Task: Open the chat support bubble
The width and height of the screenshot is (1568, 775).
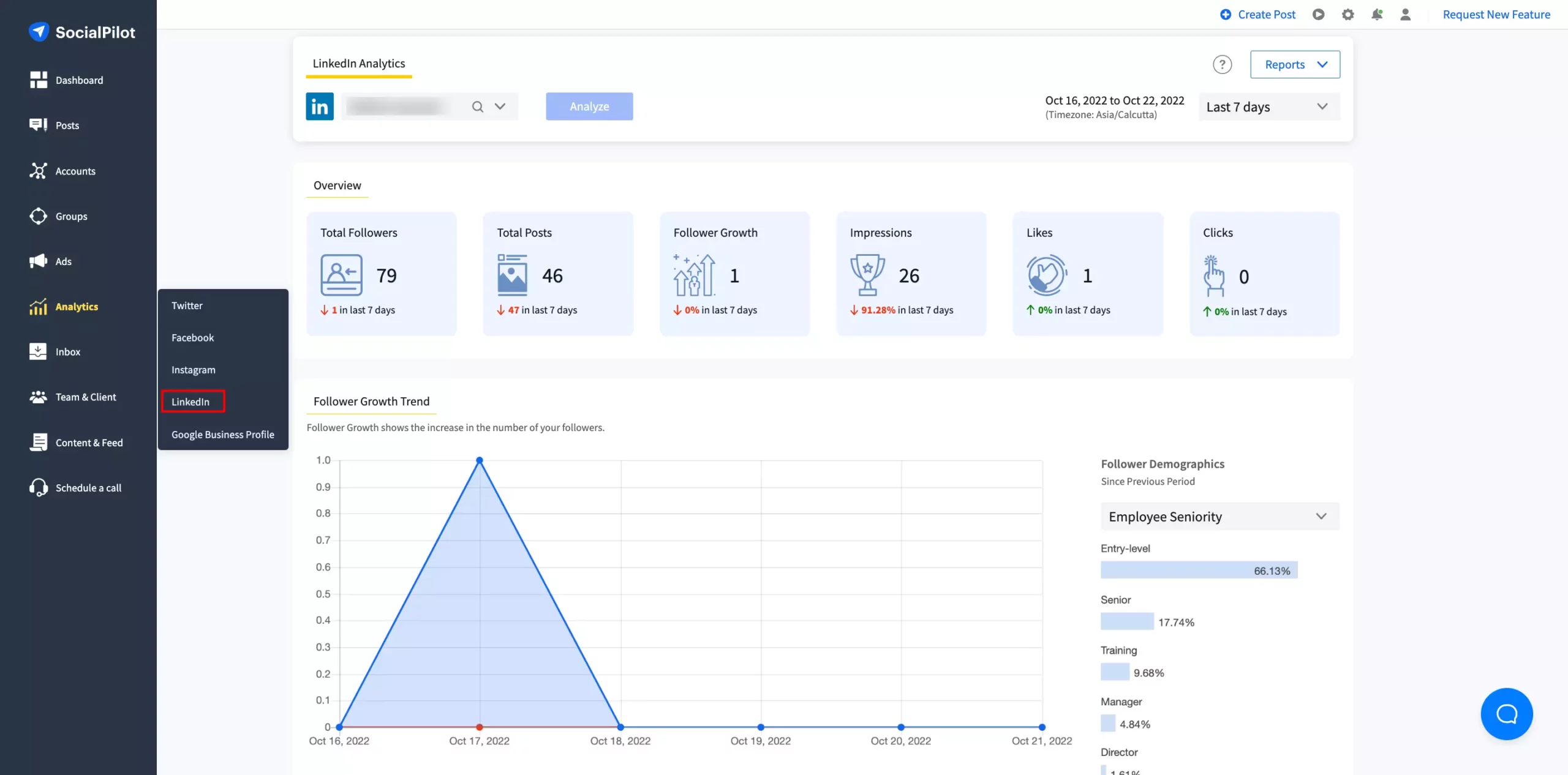Action: [x=1506, y=714]
